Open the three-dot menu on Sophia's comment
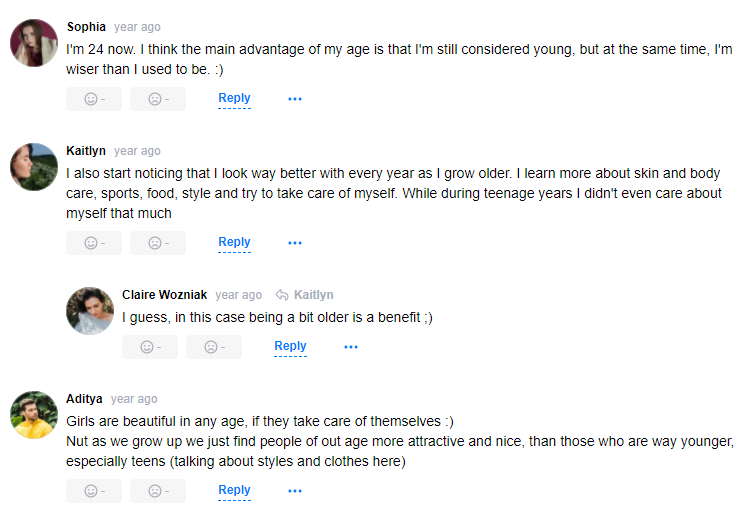This screenshot has height=514, width=751. pyautogui.click(x=295, y=99)
